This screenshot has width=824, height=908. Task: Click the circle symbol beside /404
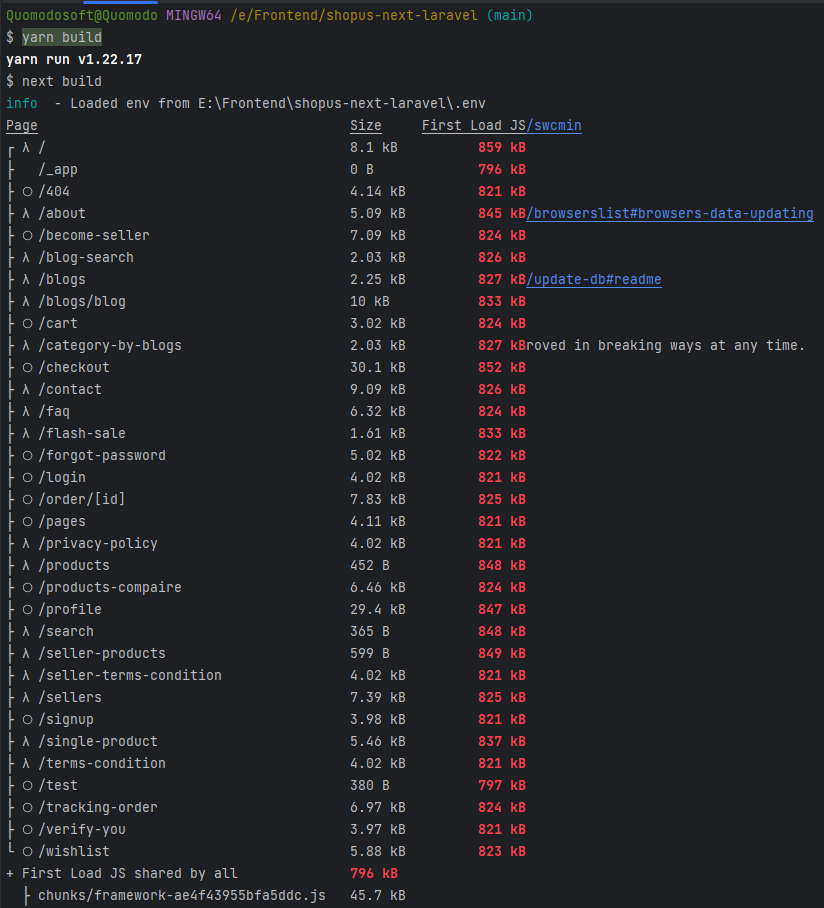(27, 191)
